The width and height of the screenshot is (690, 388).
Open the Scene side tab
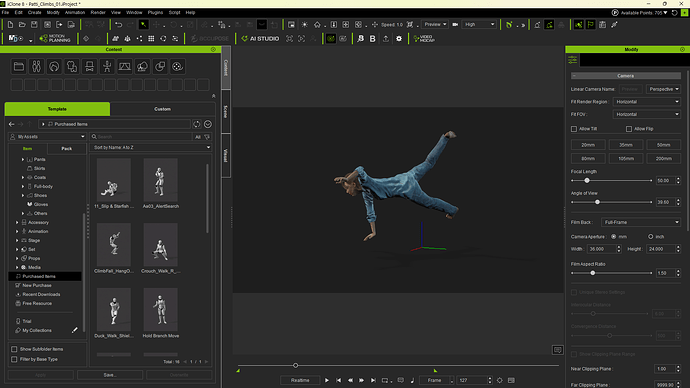coord(226,111)
